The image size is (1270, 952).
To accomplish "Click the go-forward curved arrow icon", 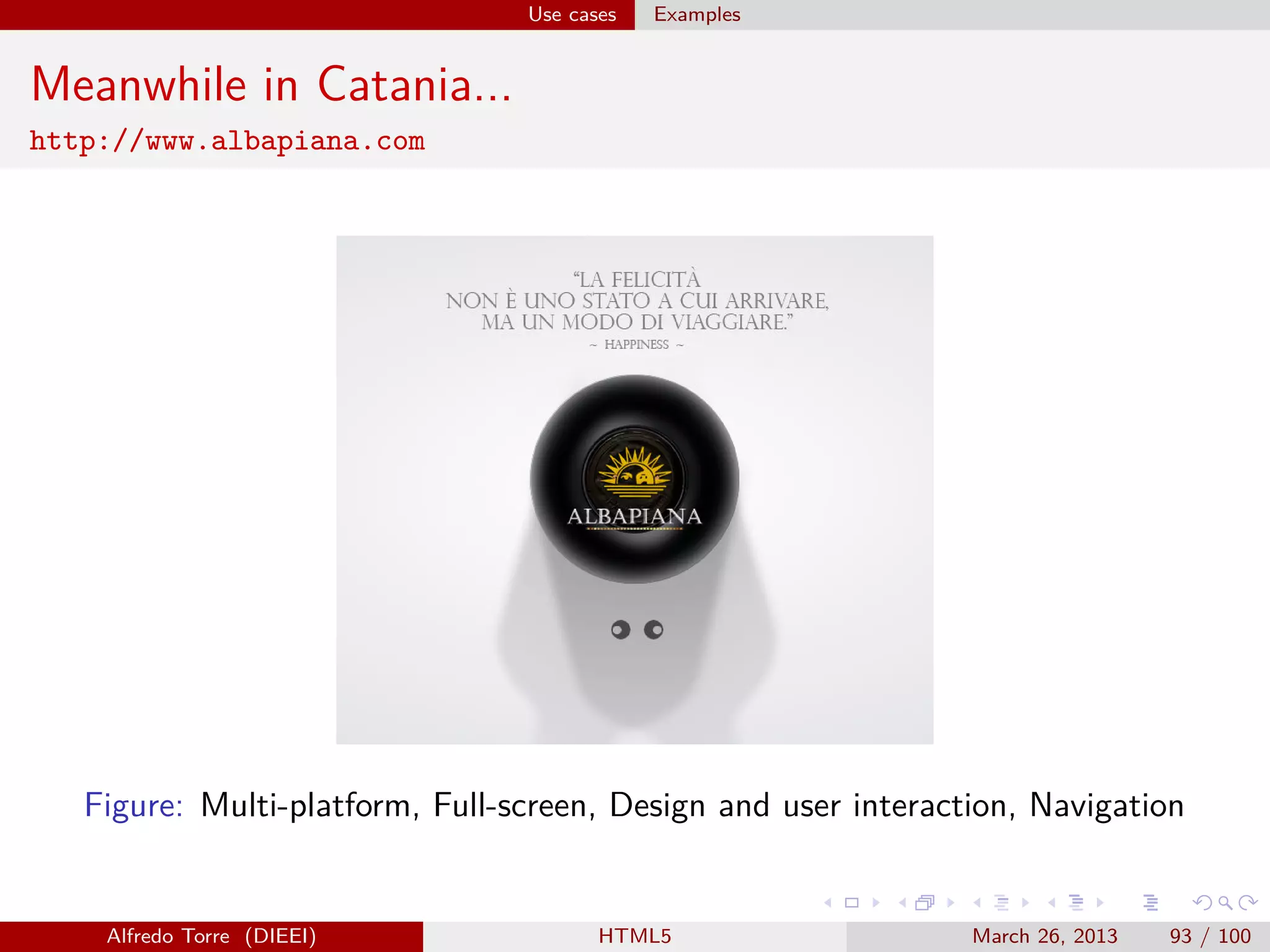I will point(1248,902).
